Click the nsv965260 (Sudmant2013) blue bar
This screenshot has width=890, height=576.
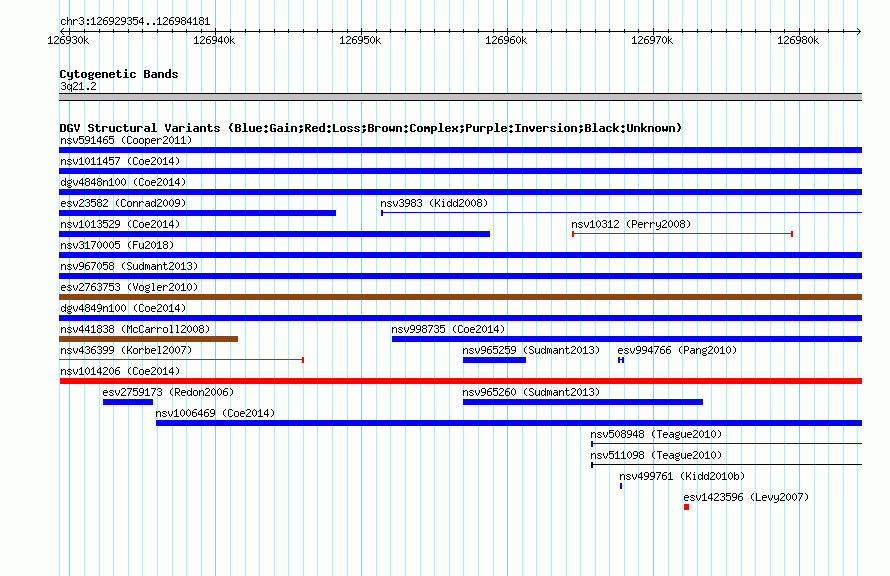pos(583,402)
